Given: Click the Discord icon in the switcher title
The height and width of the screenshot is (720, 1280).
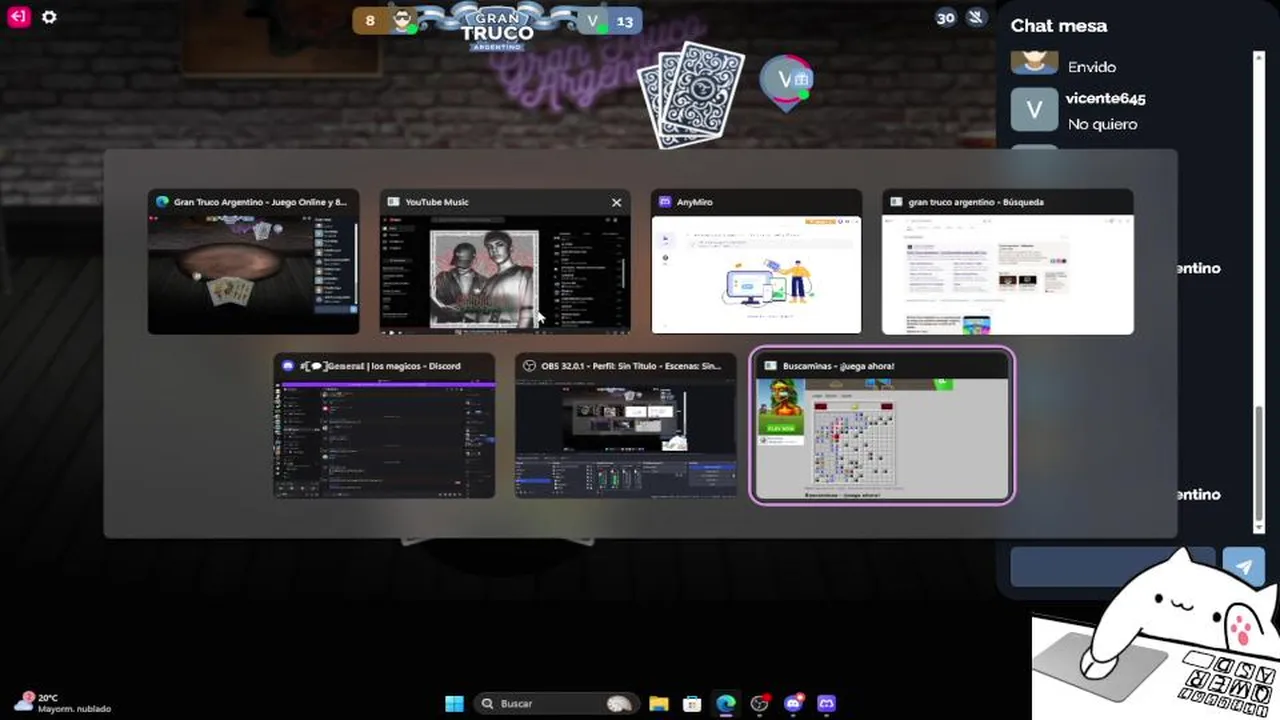Looking at the screenshot, I should [x=288, y=366].
